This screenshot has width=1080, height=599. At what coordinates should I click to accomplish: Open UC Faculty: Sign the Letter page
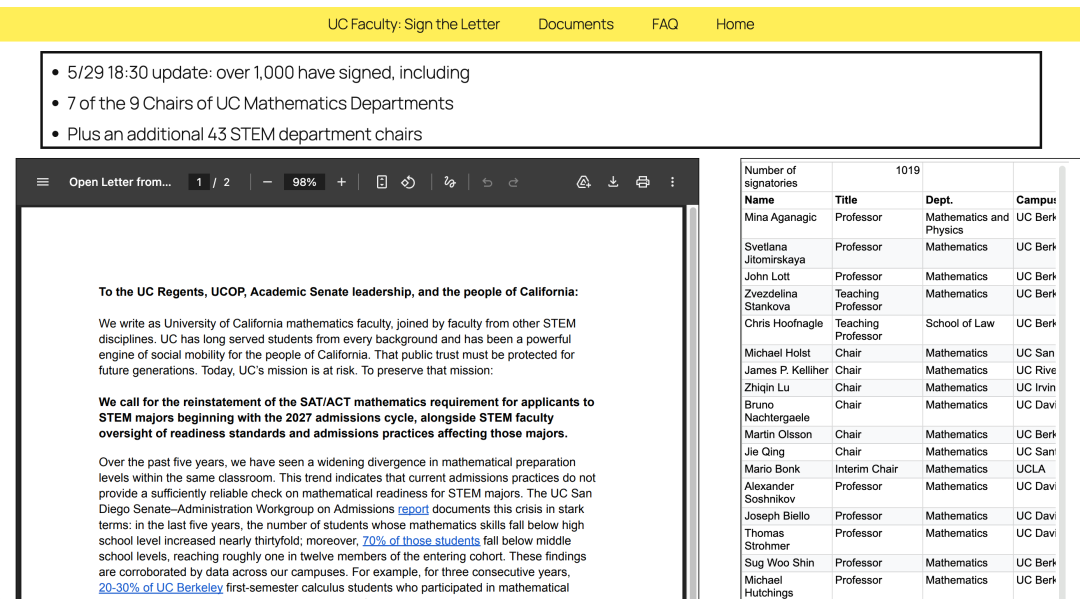click(413, 24)
